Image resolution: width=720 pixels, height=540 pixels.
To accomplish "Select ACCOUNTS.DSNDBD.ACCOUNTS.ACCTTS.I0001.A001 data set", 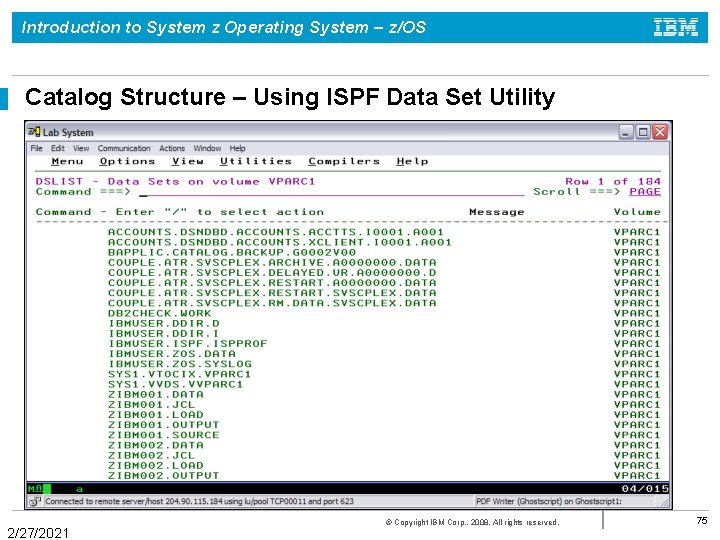I will click(x=276, y=232).
